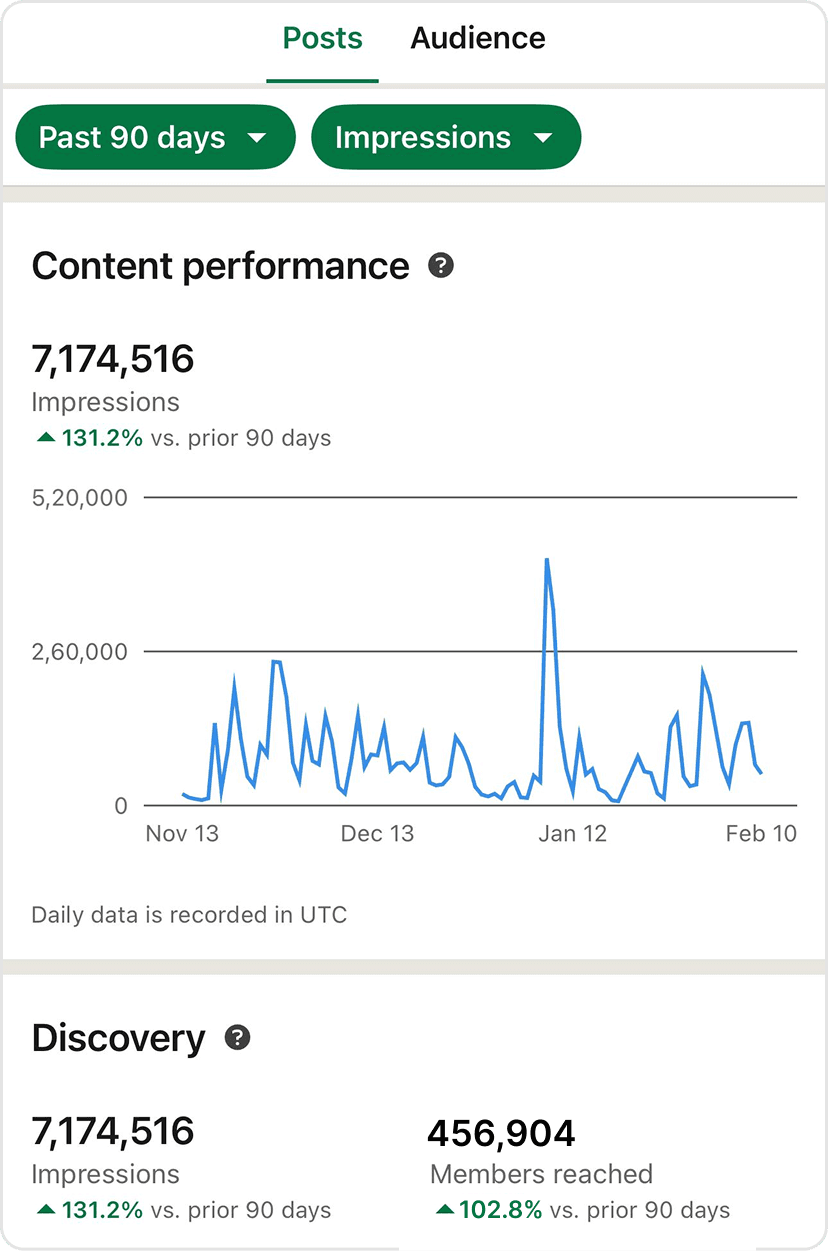Click the up arrow under Discovery impressions
This screenshot has width=828, height=1251.
(45, 1210)
